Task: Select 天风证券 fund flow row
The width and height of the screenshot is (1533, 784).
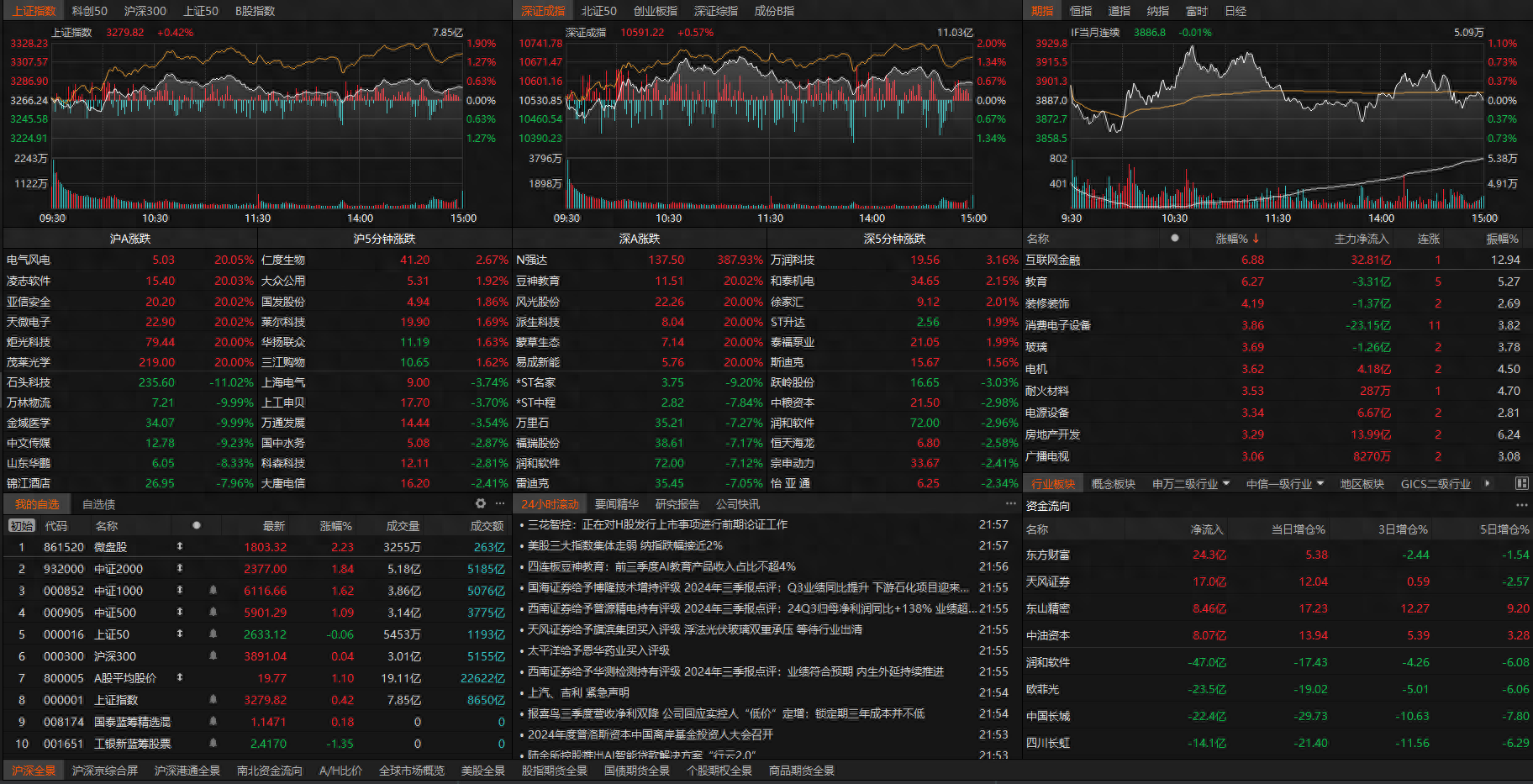Action: [x=1277, y=581]
